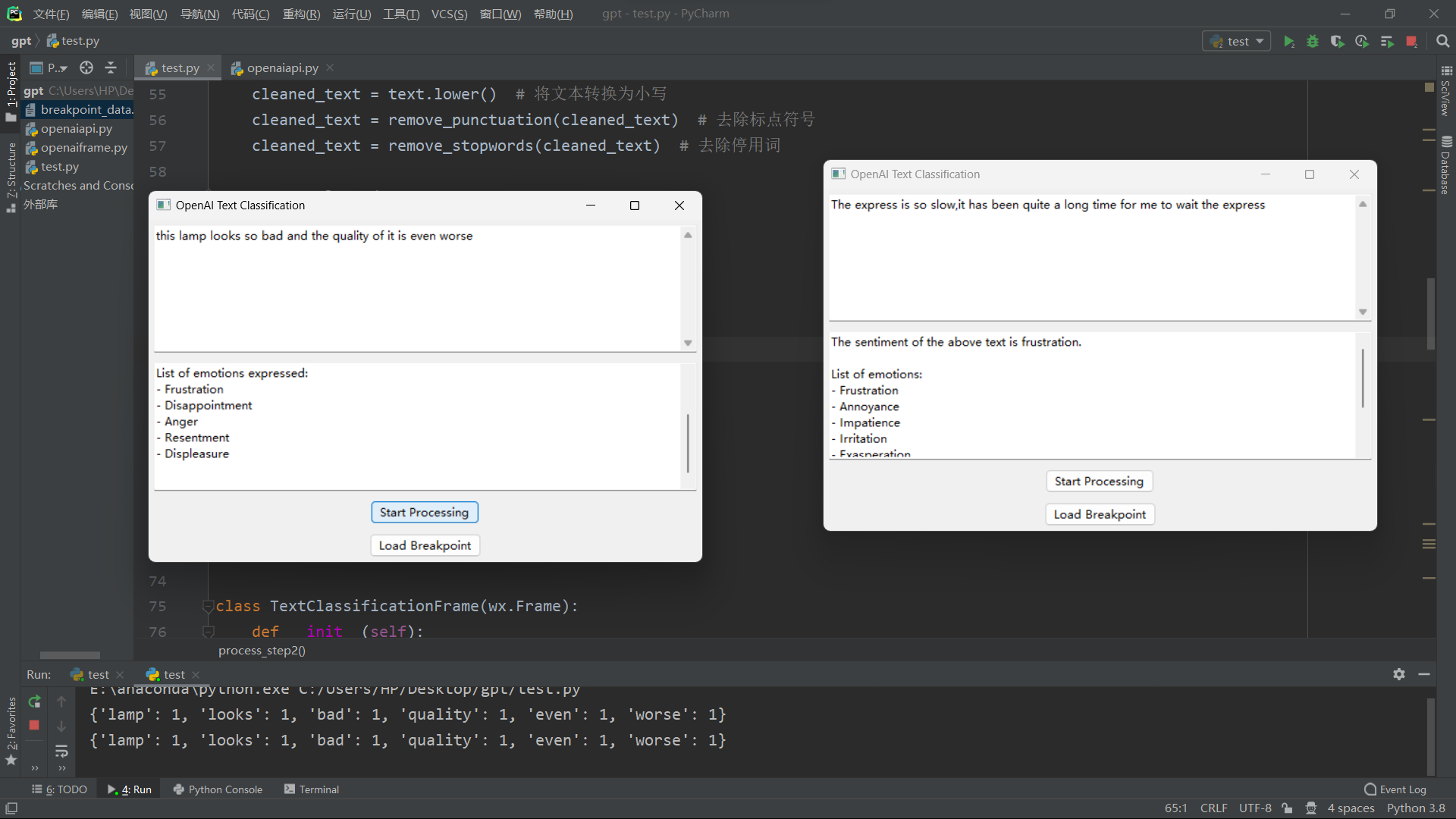The width and height of the screenshot is (1456, 819).
Task: Open the SciView side panel
Action: pos(1446,90)
